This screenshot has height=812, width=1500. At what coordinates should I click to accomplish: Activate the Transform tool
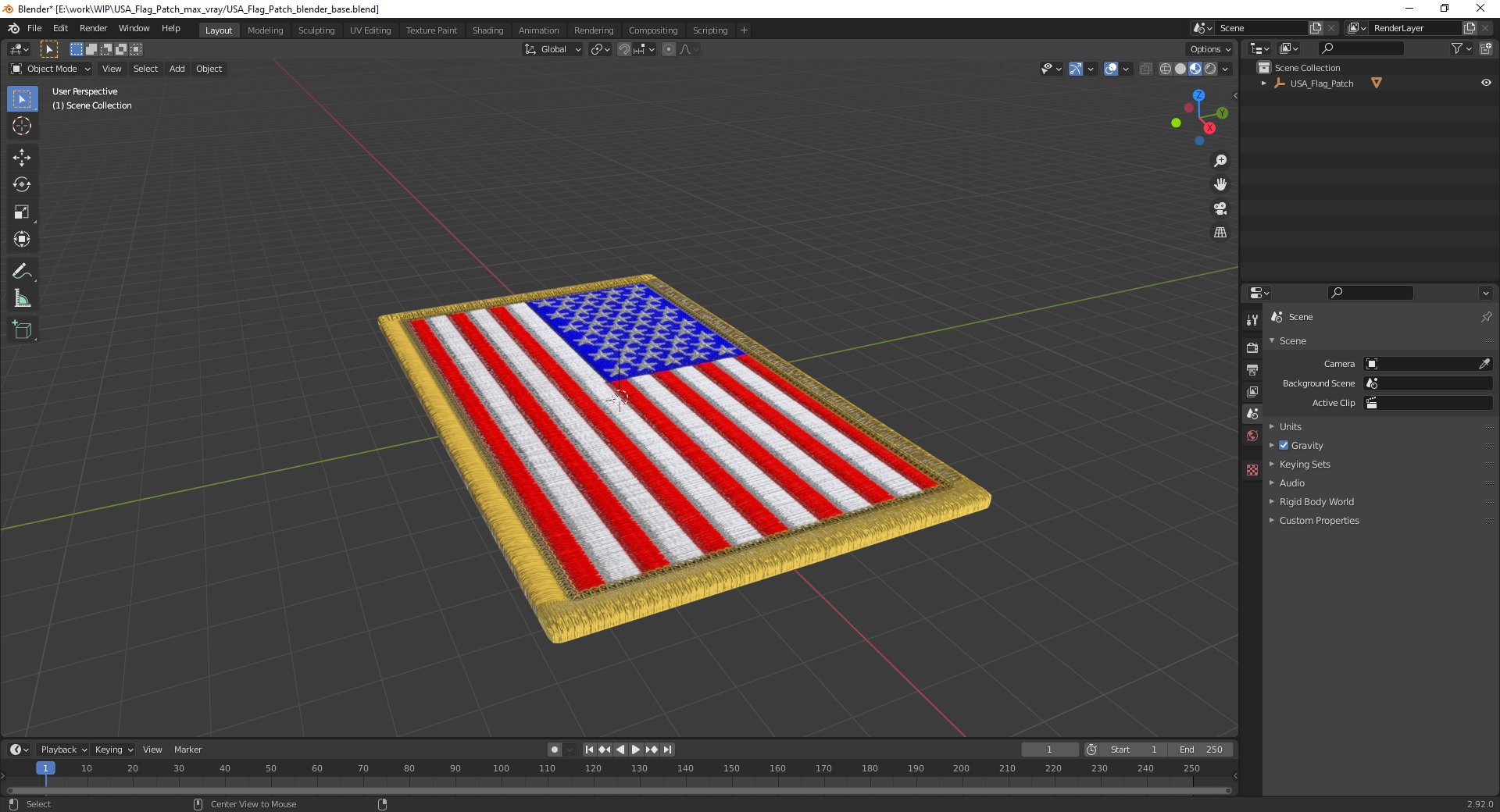pyautogui.click(x=22, y=240)
